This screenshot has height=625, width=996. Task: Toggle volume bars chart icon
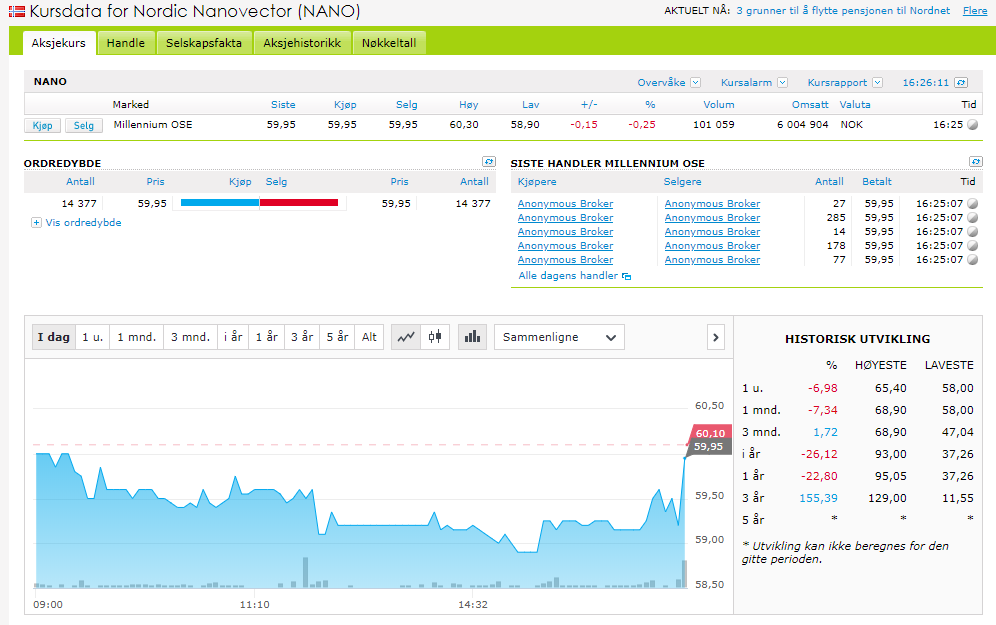pyautogui.click(x=472, y=337)
